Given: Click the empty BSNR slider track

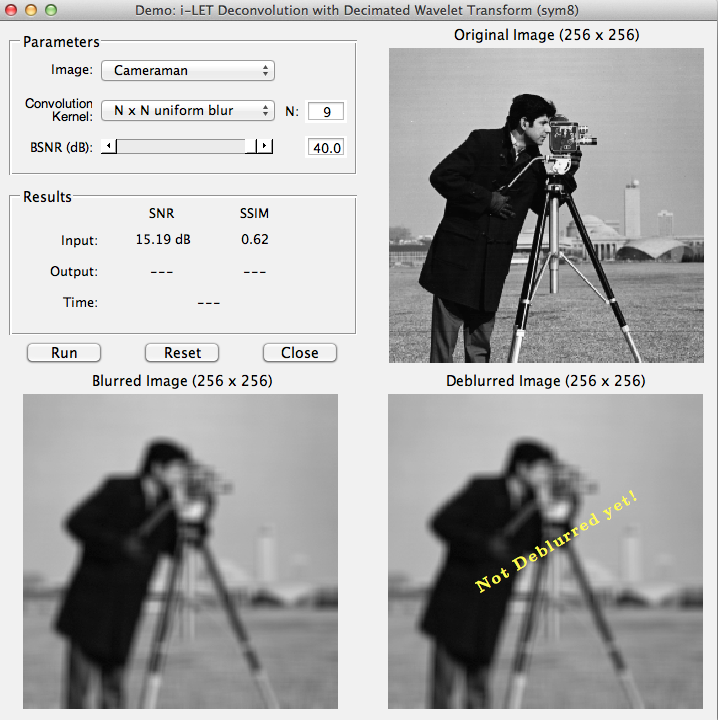Looking at the screenshot, I should pyautogui.click(x=180, y=147).
